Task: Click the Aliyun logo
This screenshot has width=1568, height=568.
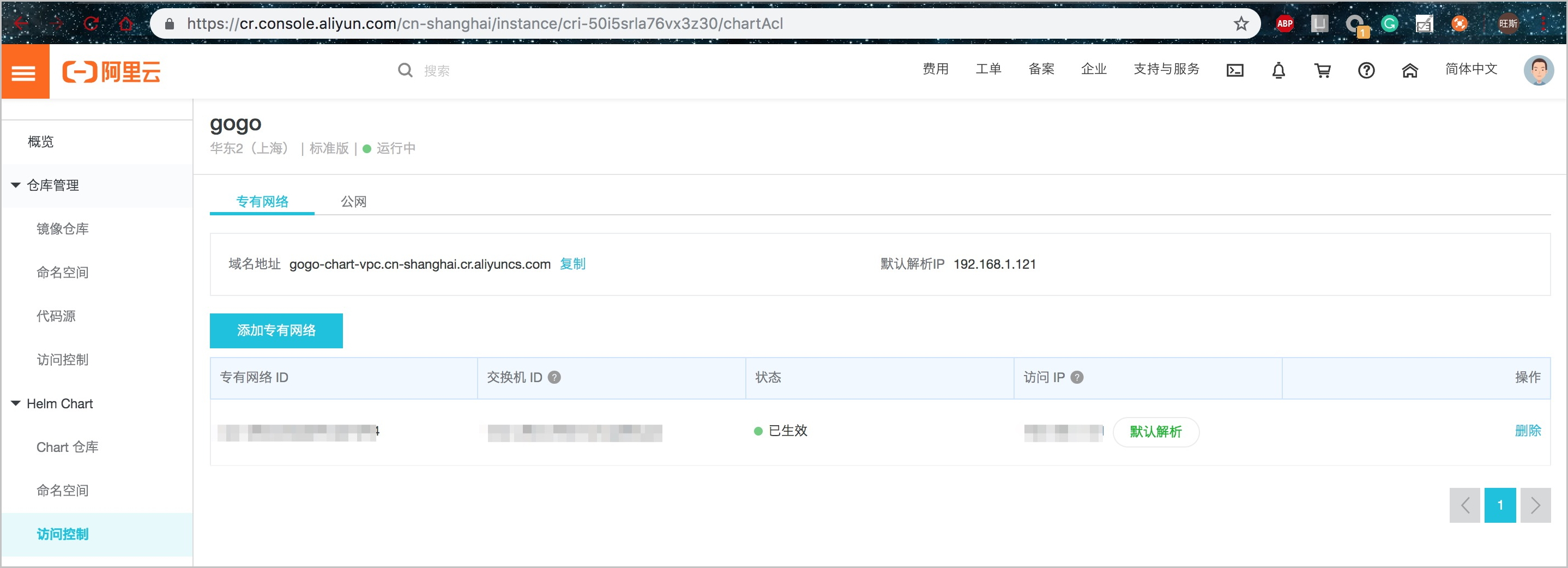Action: [111, 72]
